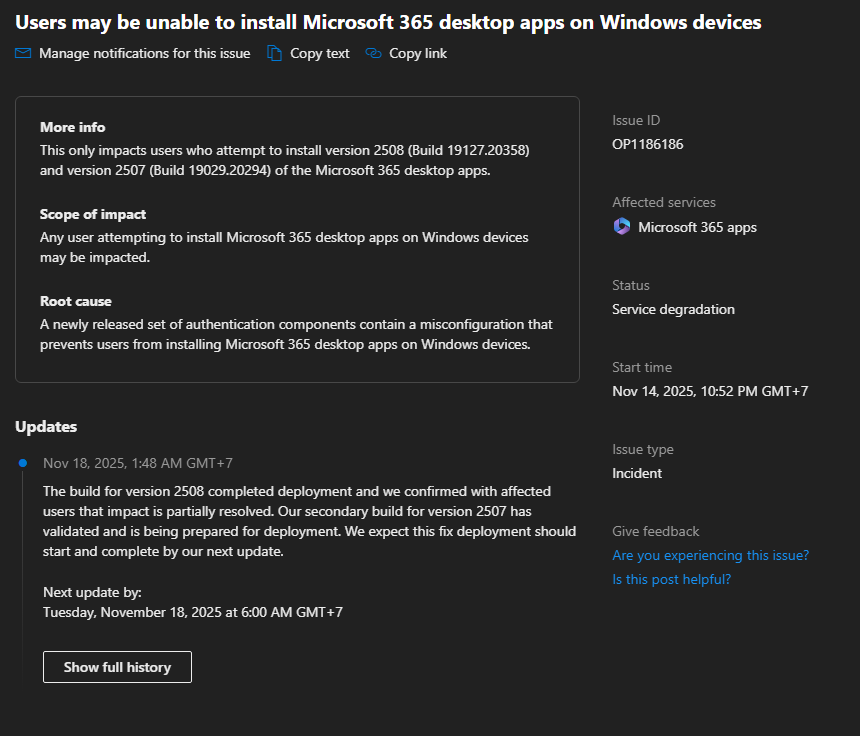The image size is (860, 736).
Task: Select the Copy text label
Action: tap(319, 53)
